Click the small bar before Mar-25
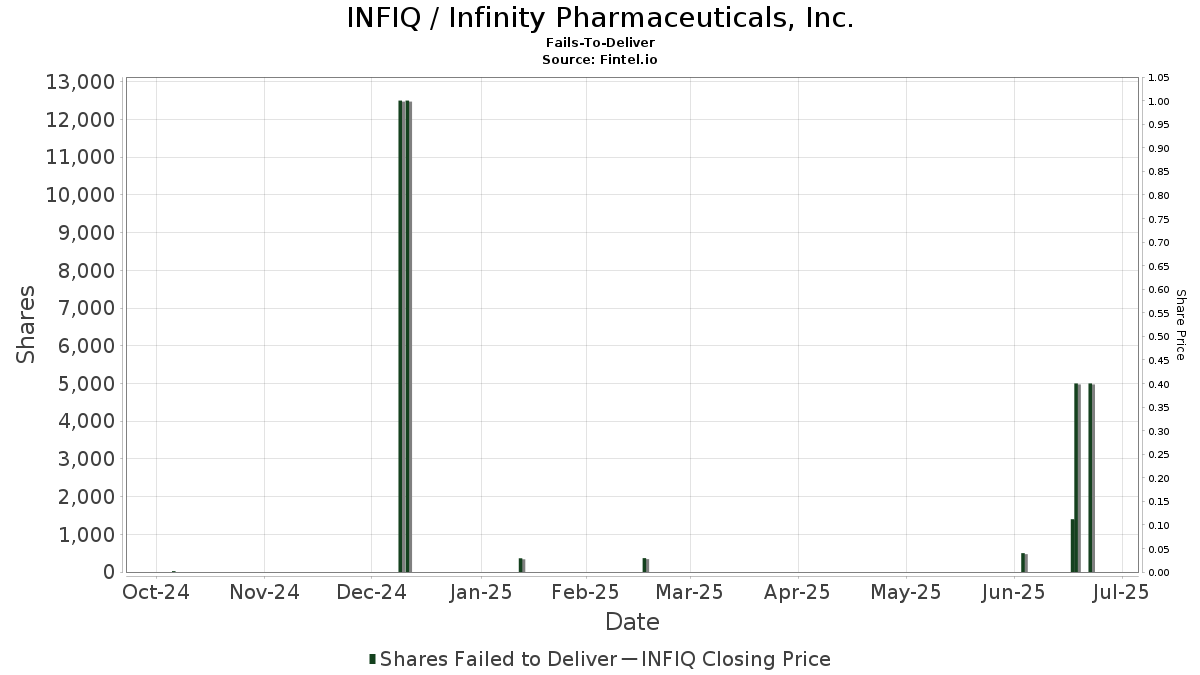This screenshot has width=1200, height=675. point(646,565)
